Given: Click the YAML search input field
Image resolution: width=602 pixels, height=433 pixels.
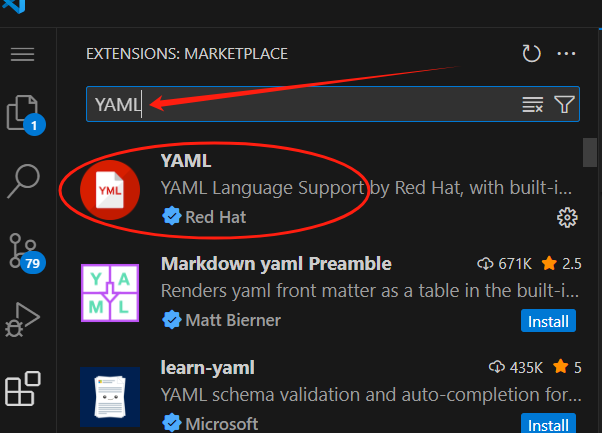Looking at the screenshot, I should [x=300, y=104].
